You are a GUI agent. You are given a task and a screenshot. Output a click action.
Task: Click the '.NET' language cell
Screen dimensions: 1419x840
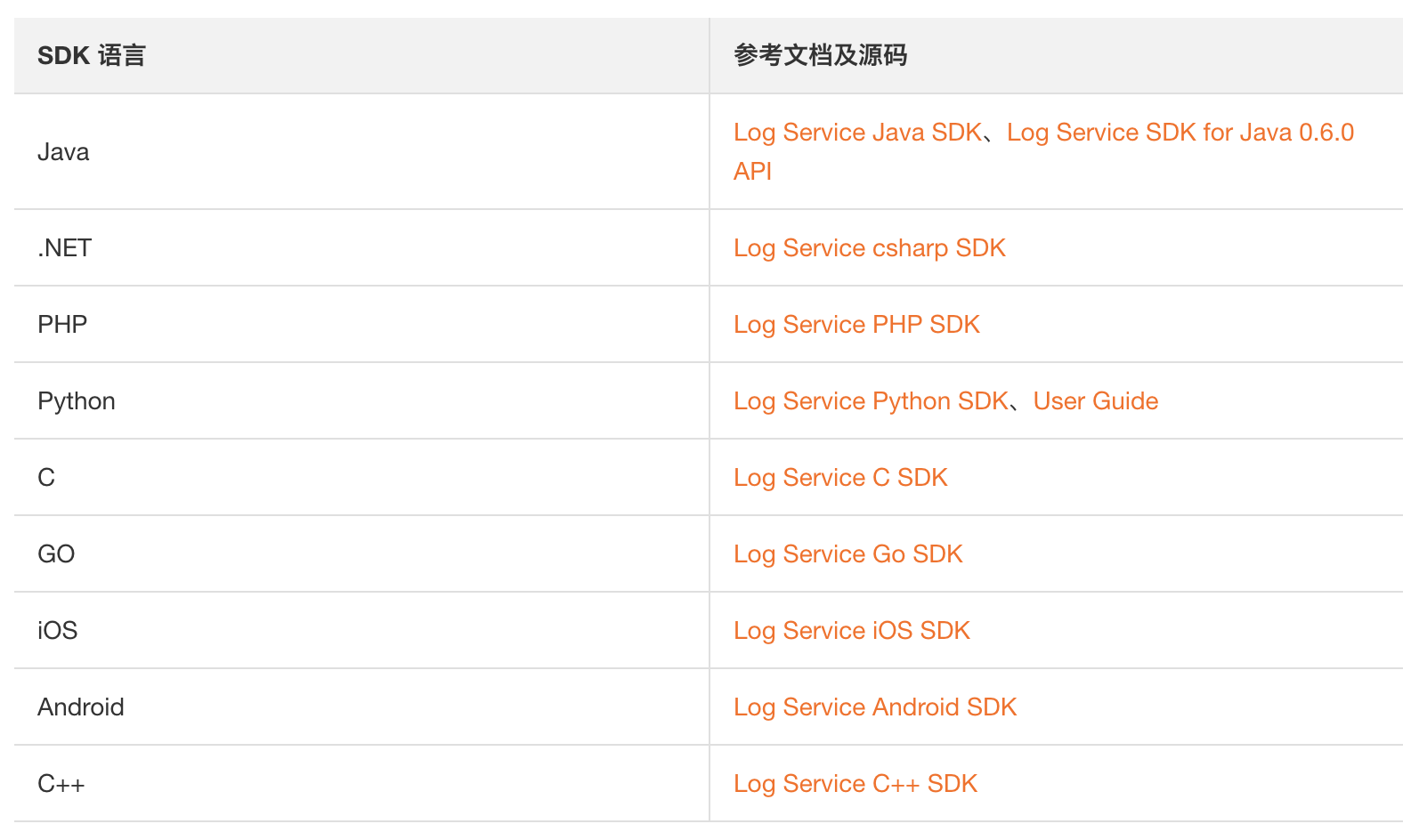click(361, 248)
